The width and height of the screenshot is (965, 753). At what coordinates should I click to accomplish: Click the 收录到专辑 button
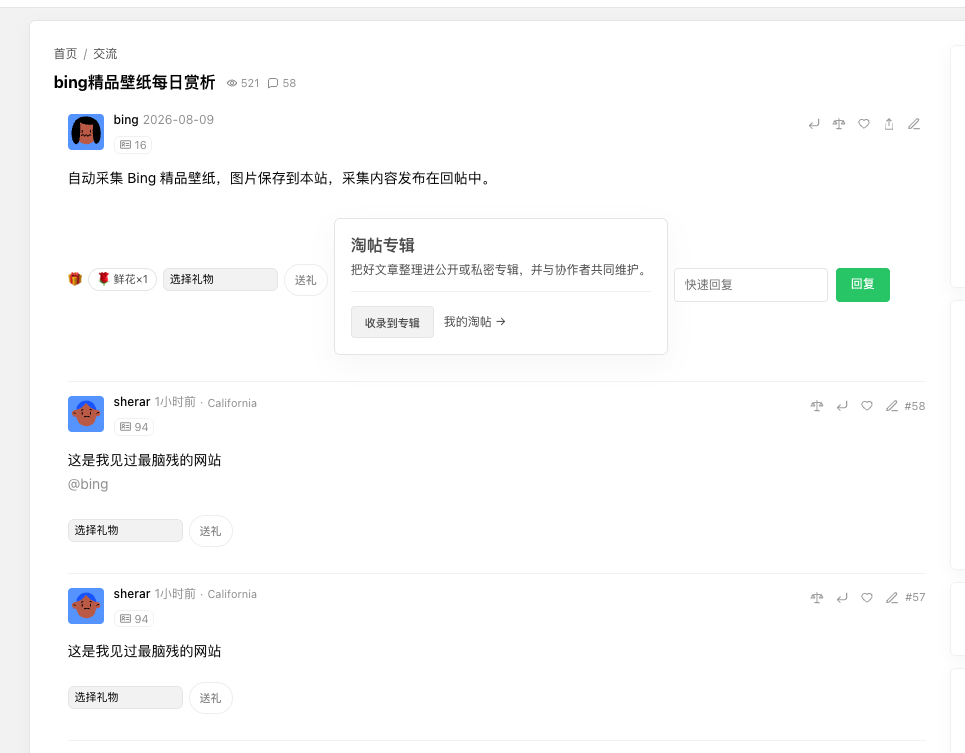(x=392, y=322)
